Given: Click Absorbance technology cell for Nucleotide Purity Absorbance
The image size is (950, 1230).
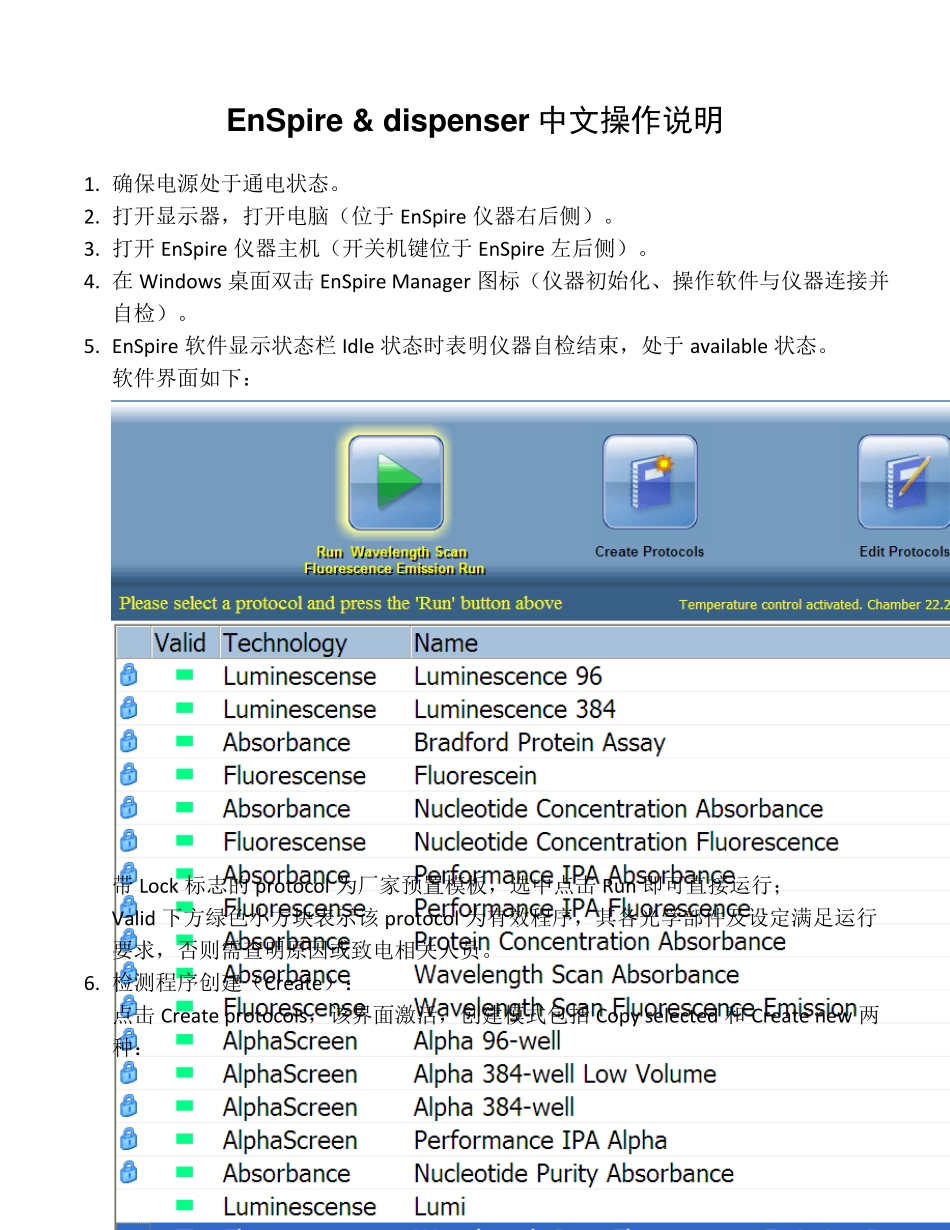Looking at the screenshot, I should [286, 1173].
